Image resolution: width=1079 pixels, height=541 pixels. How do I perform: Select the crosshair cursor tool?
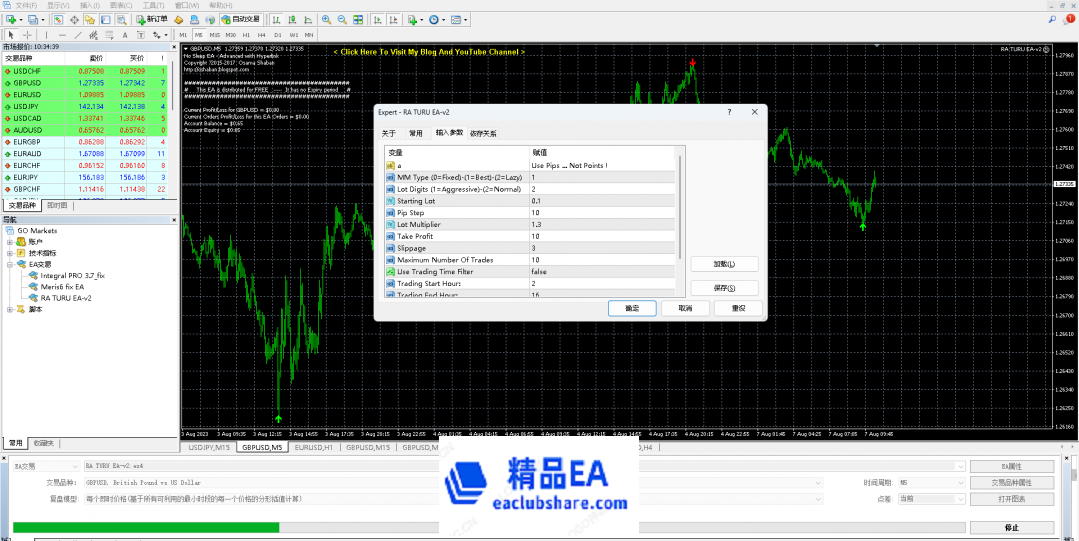(x=27, y=35)
